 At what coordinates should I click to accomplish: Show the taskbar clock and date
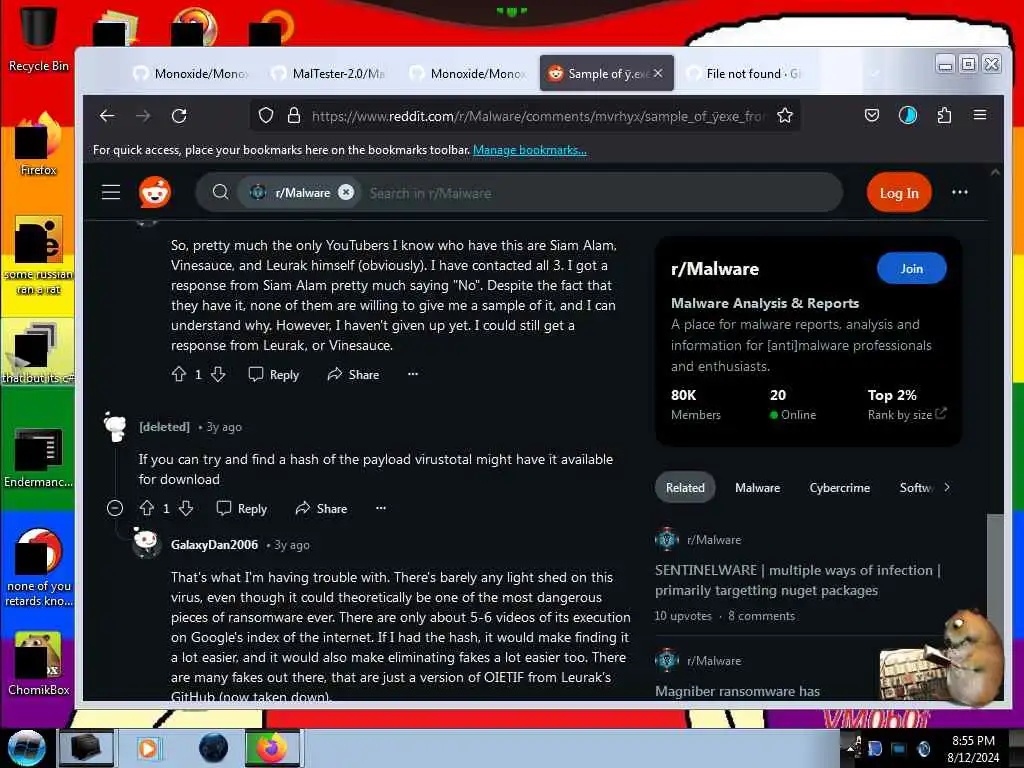click(x=973, y=748)
